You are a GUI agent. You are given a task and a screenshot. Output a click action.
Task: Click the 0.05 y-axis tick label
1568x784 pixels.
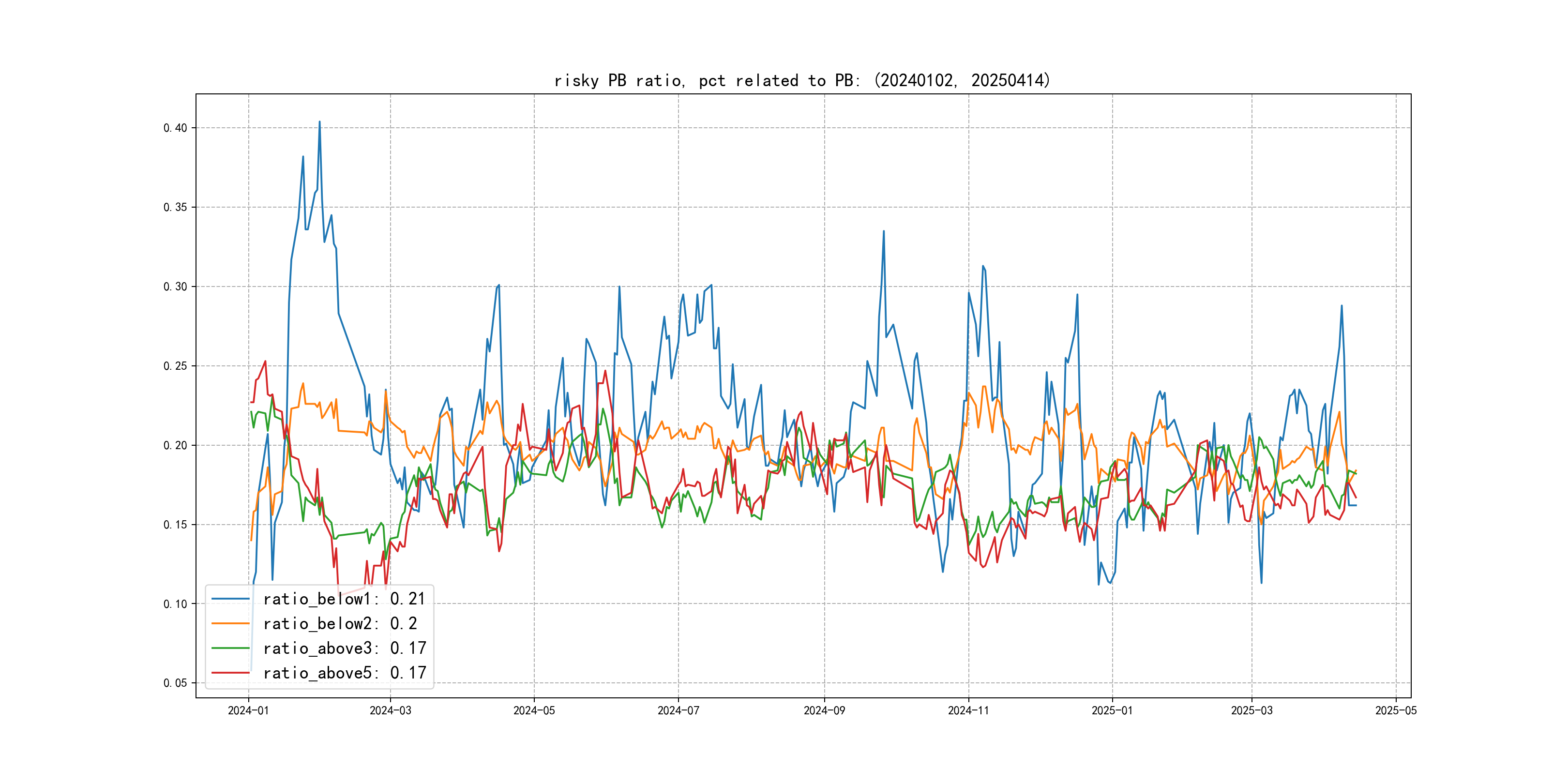(175, 683)
